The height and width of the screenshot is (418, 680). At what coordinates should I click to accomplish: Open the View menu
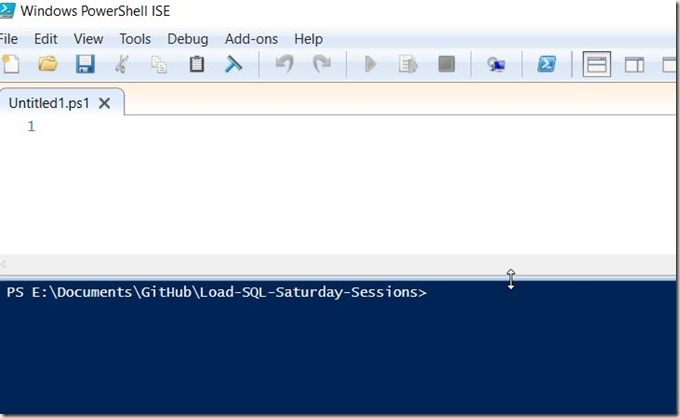click(x=88, y=39)
